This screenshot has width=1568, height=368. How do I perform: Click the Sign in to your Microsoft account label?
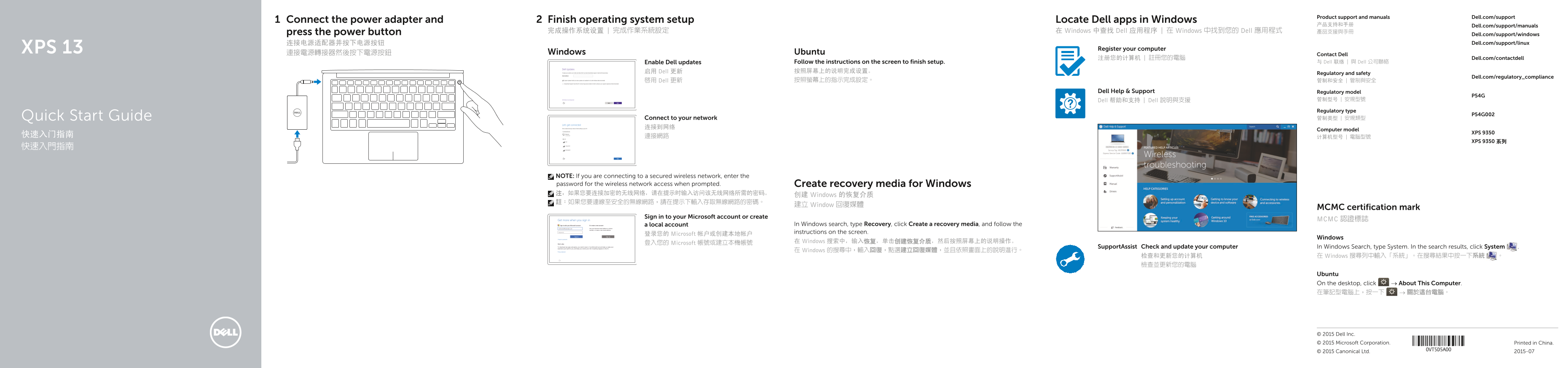coord(706,220)
